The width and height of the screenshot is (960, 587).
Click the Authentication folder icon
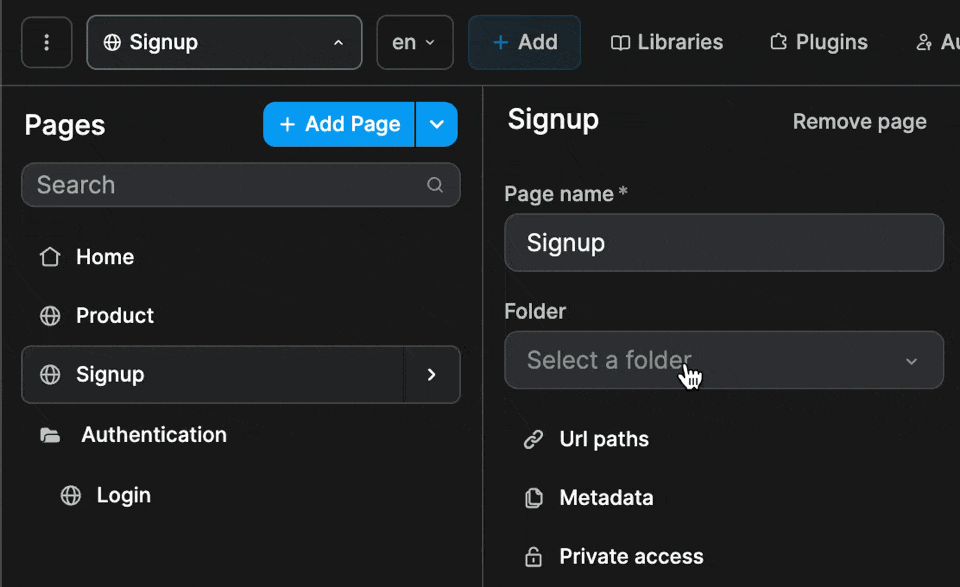tap(50, 434)
